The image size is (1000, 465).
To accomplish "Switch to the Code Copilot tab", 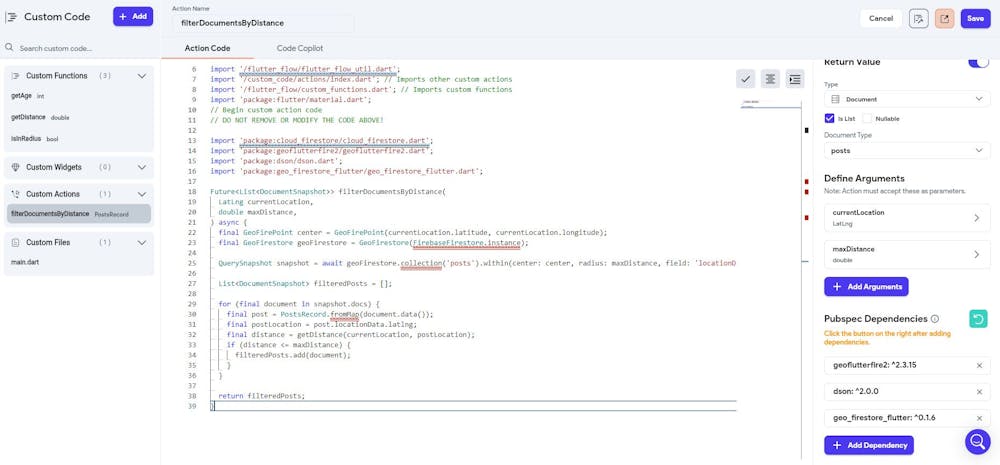I will point(300,48).
